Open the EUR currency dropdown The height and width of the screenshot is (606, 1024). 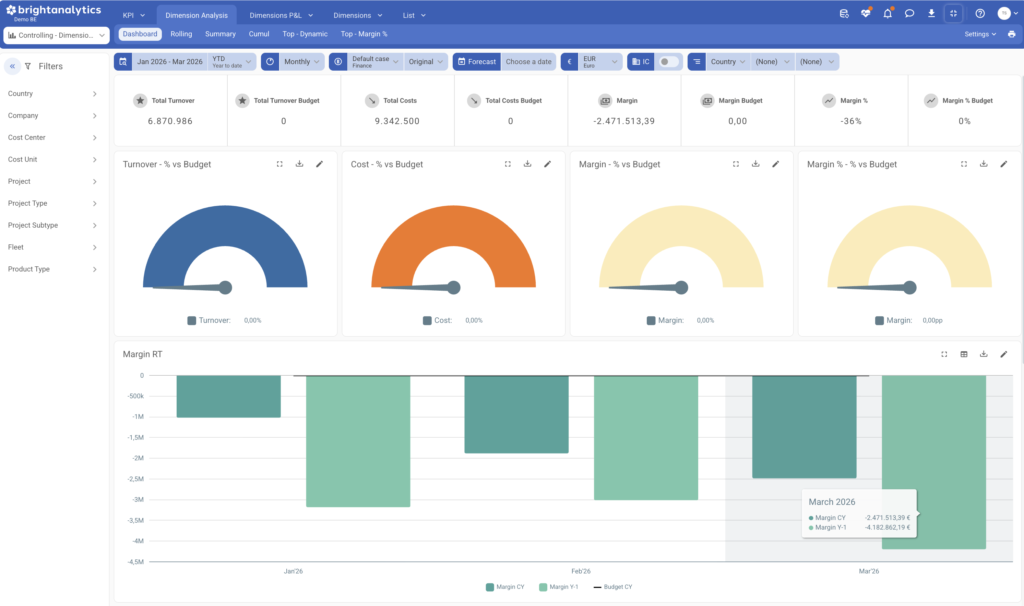[x=600, y=61]
